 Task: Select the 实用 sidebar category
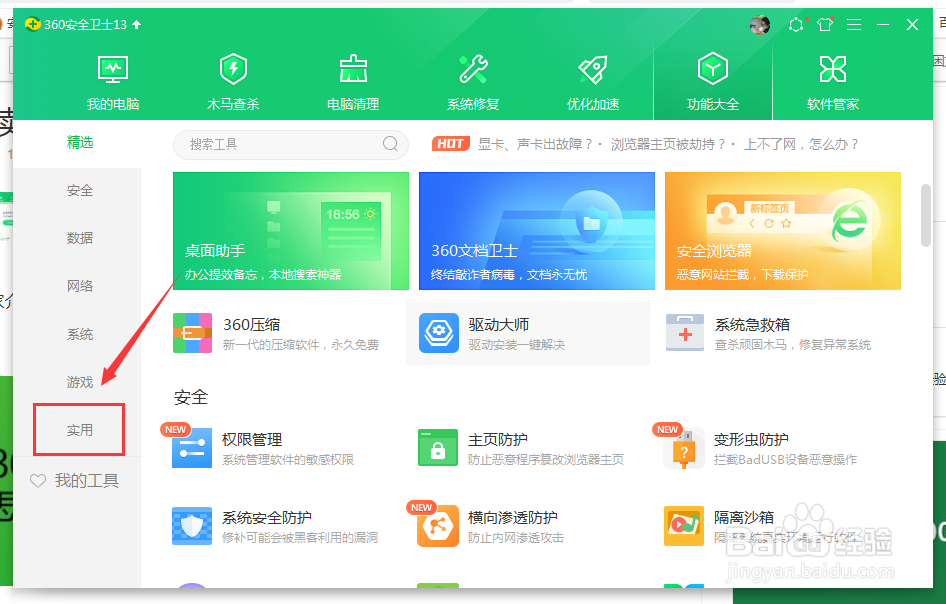(x=80, y=430)
